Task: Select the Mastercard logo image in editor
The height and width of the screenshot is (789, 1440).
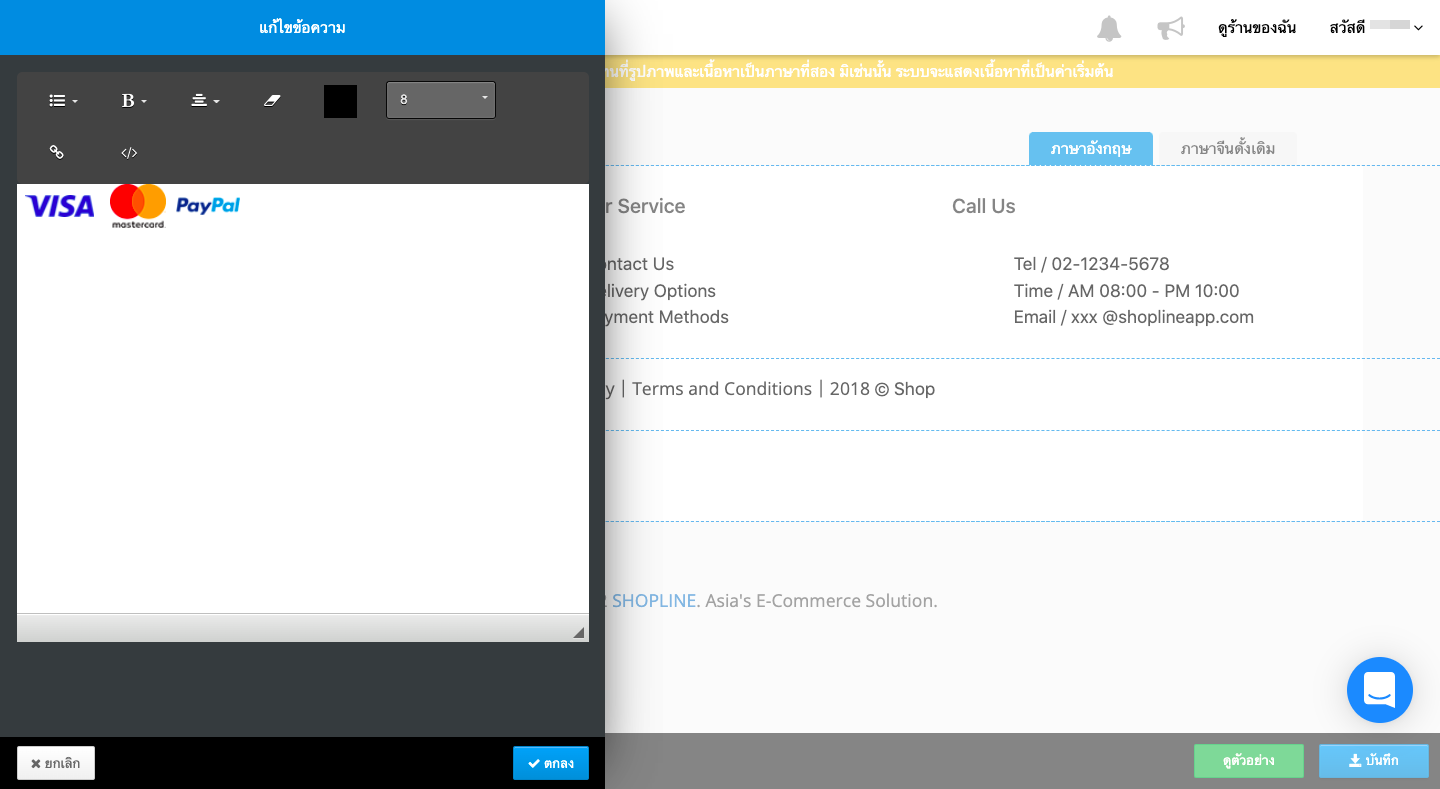Action: [x=138, y=206]
